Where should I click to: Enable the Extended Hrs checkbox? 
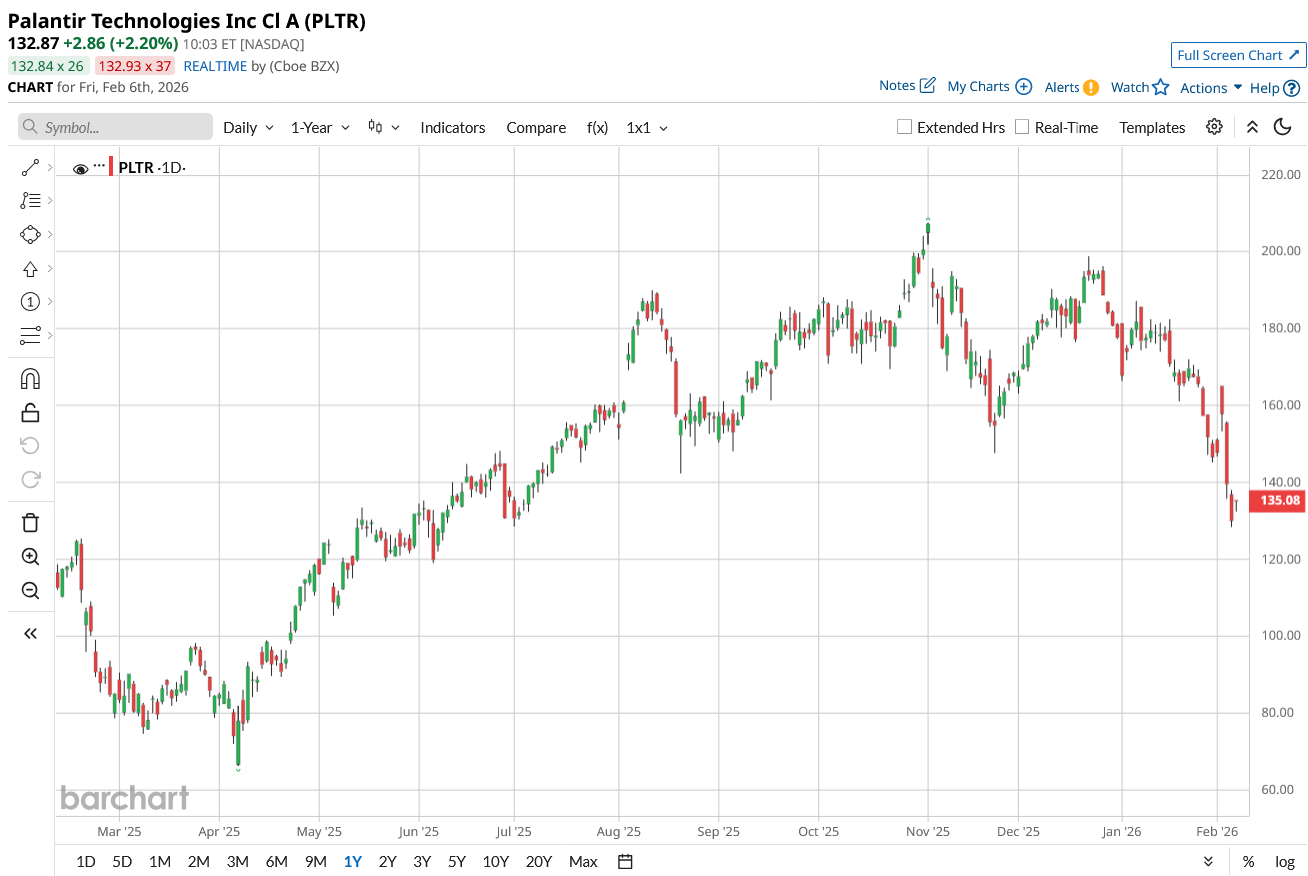905,127
